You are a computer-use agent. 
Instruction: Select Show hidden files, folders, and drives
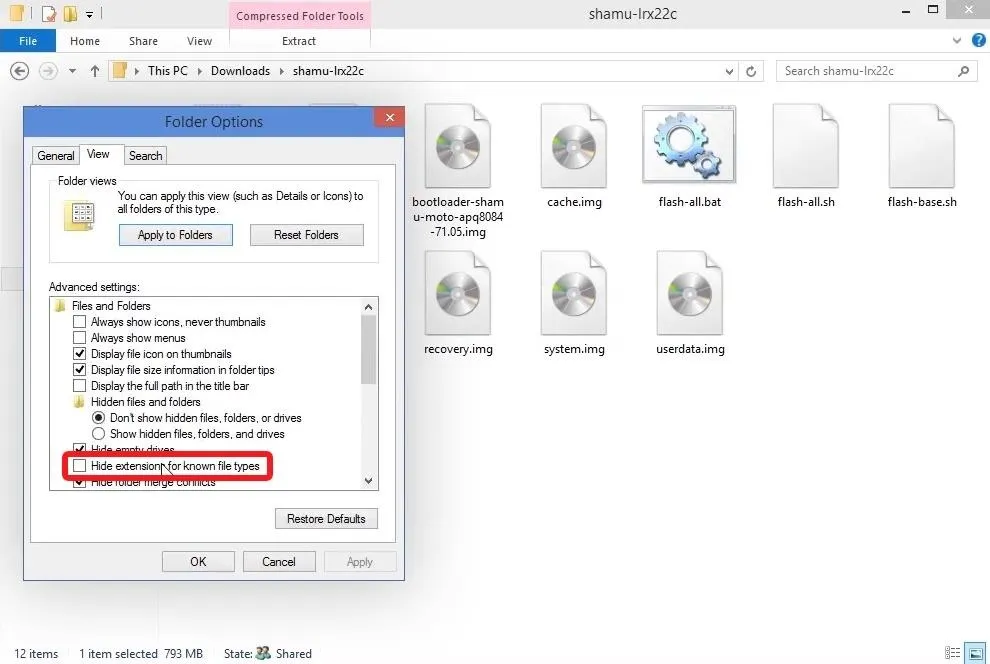98,434
